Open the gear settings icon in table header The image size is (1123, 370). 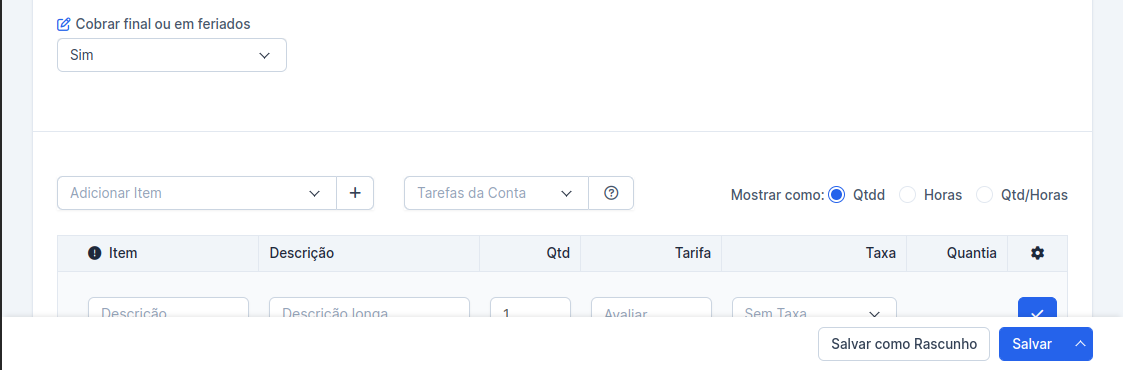tap(1037, 253)
